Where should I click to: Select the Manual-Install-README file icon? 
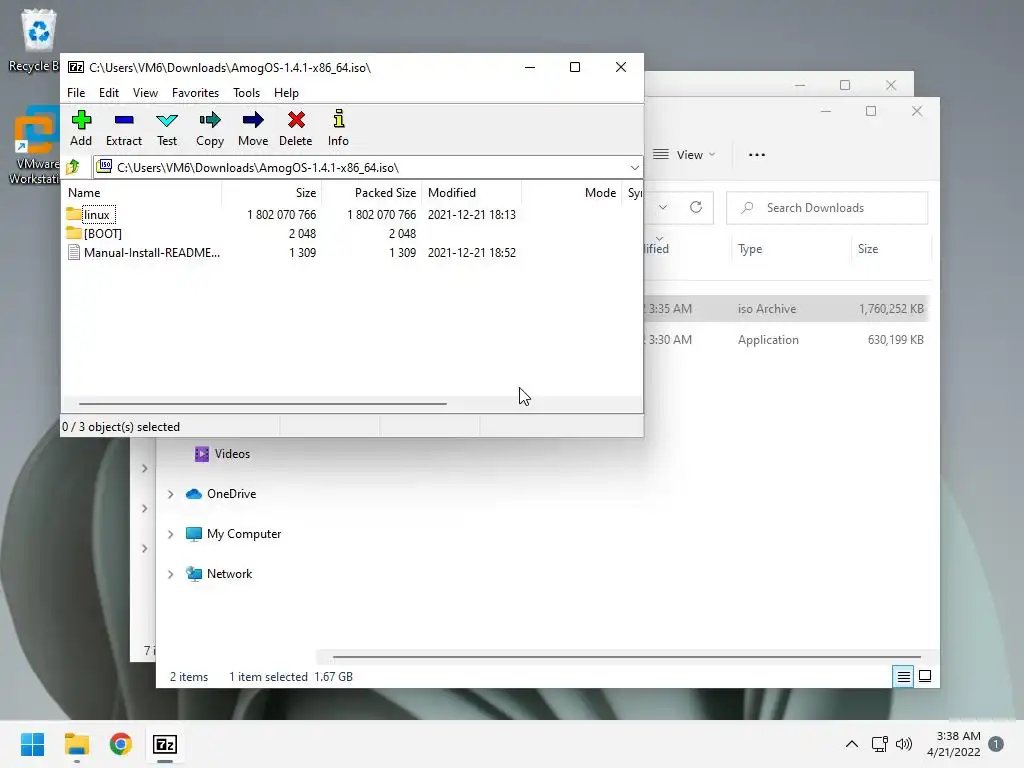(74, 253)
